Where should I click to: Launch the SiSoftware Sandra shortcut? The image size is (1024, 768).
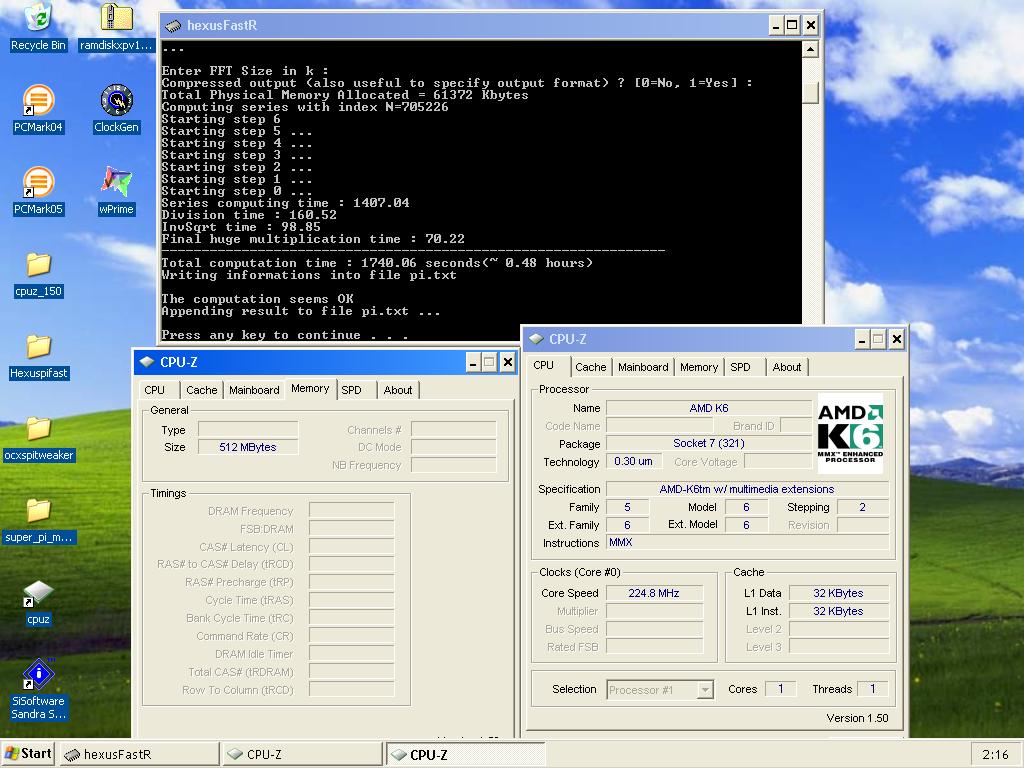tap(39, 674)
